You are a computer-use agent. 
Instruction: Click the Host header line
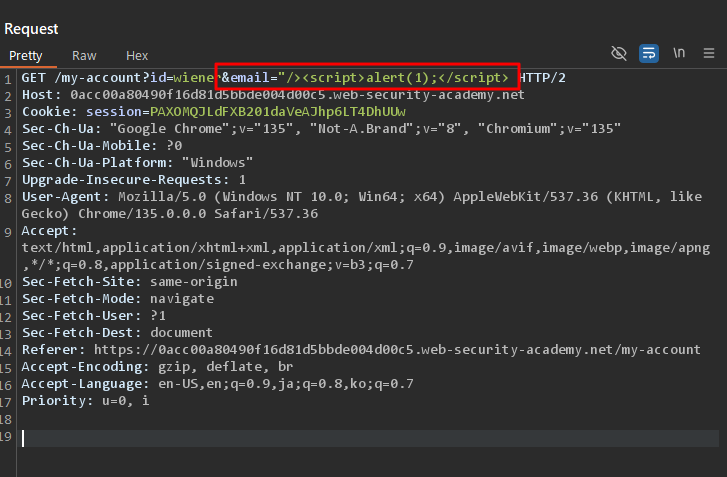(273, 95)
